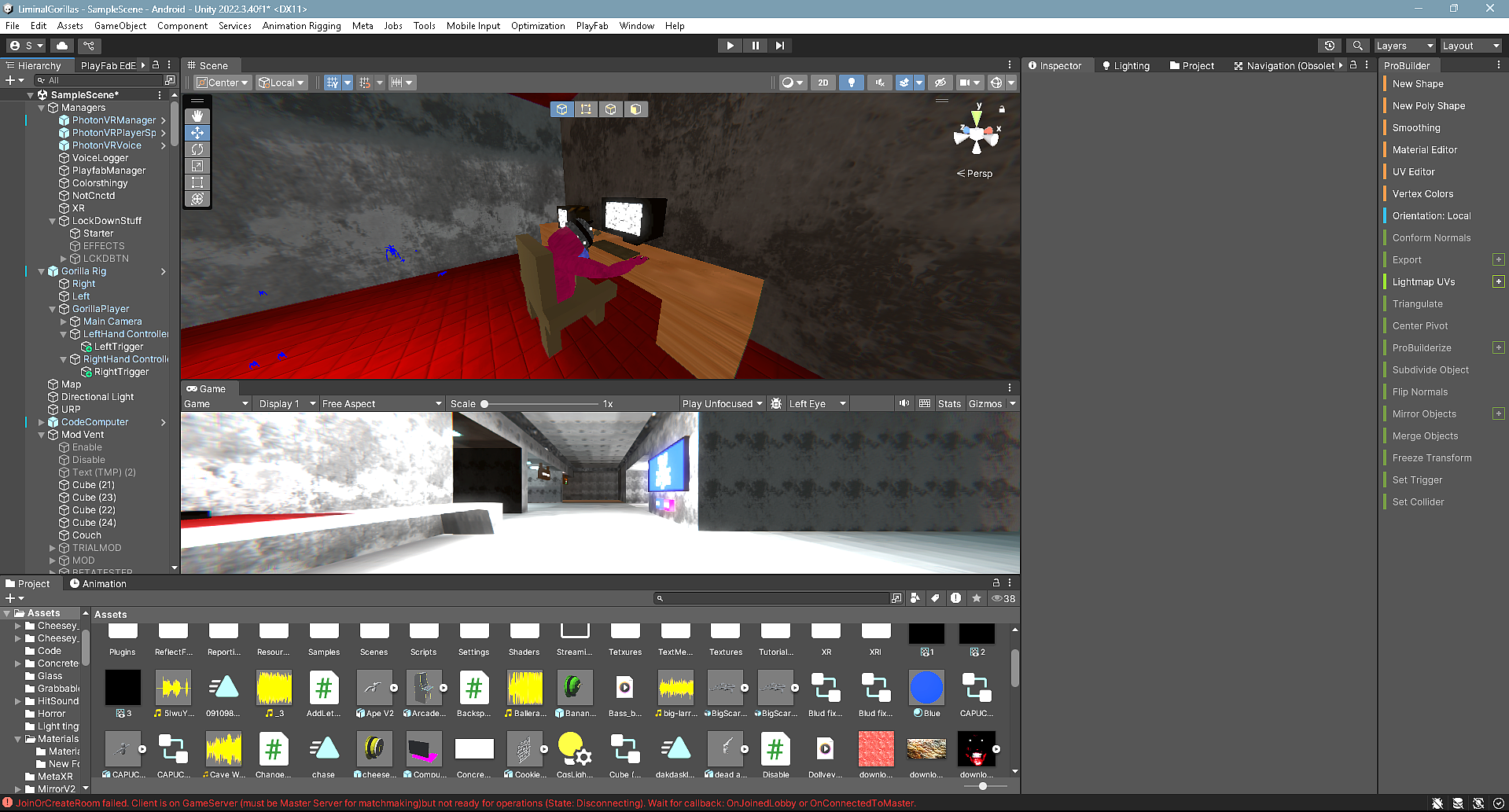Click the global search magnifier icon
This screenshot has height=812, width=1509.
click(1357, 46)
